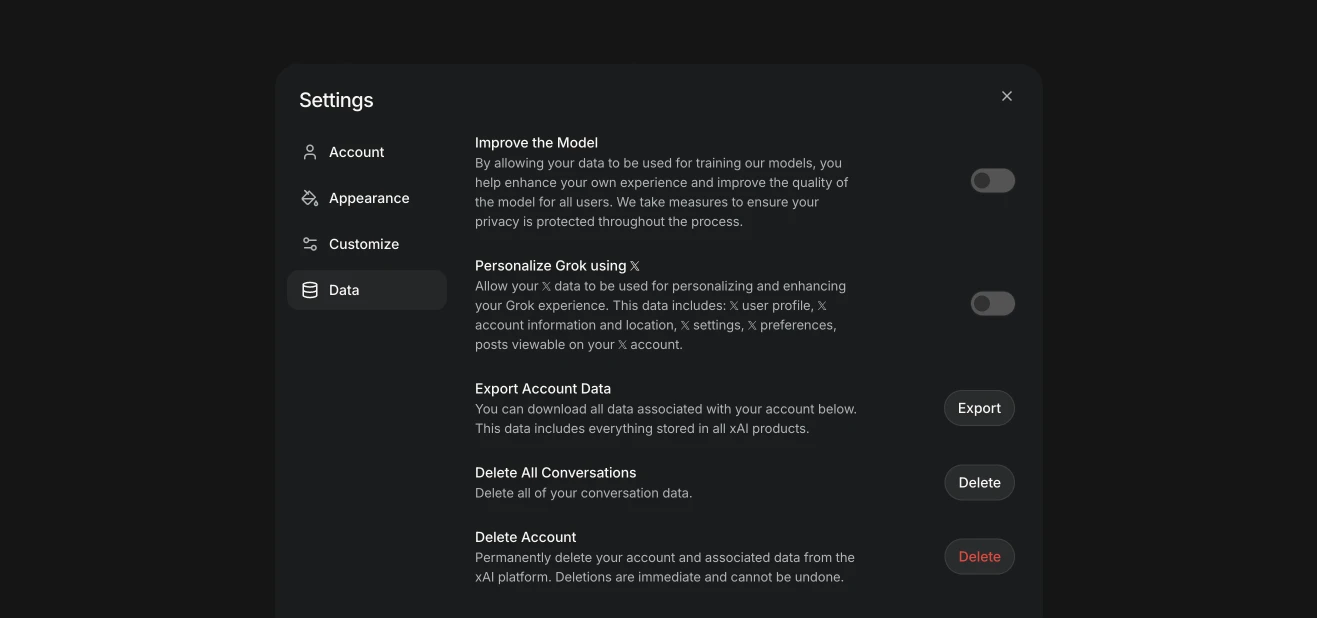Screen dimensions: 1317x618
Task: Click the red Delete Account button
Action: click(978, 556)
